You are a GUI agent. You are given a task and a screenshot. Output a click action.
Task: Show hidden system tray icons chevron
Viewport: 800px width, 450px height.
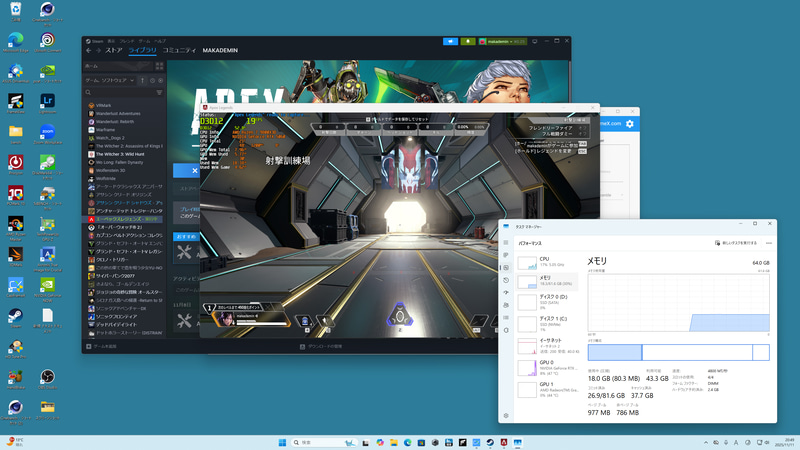coord(706,442)
